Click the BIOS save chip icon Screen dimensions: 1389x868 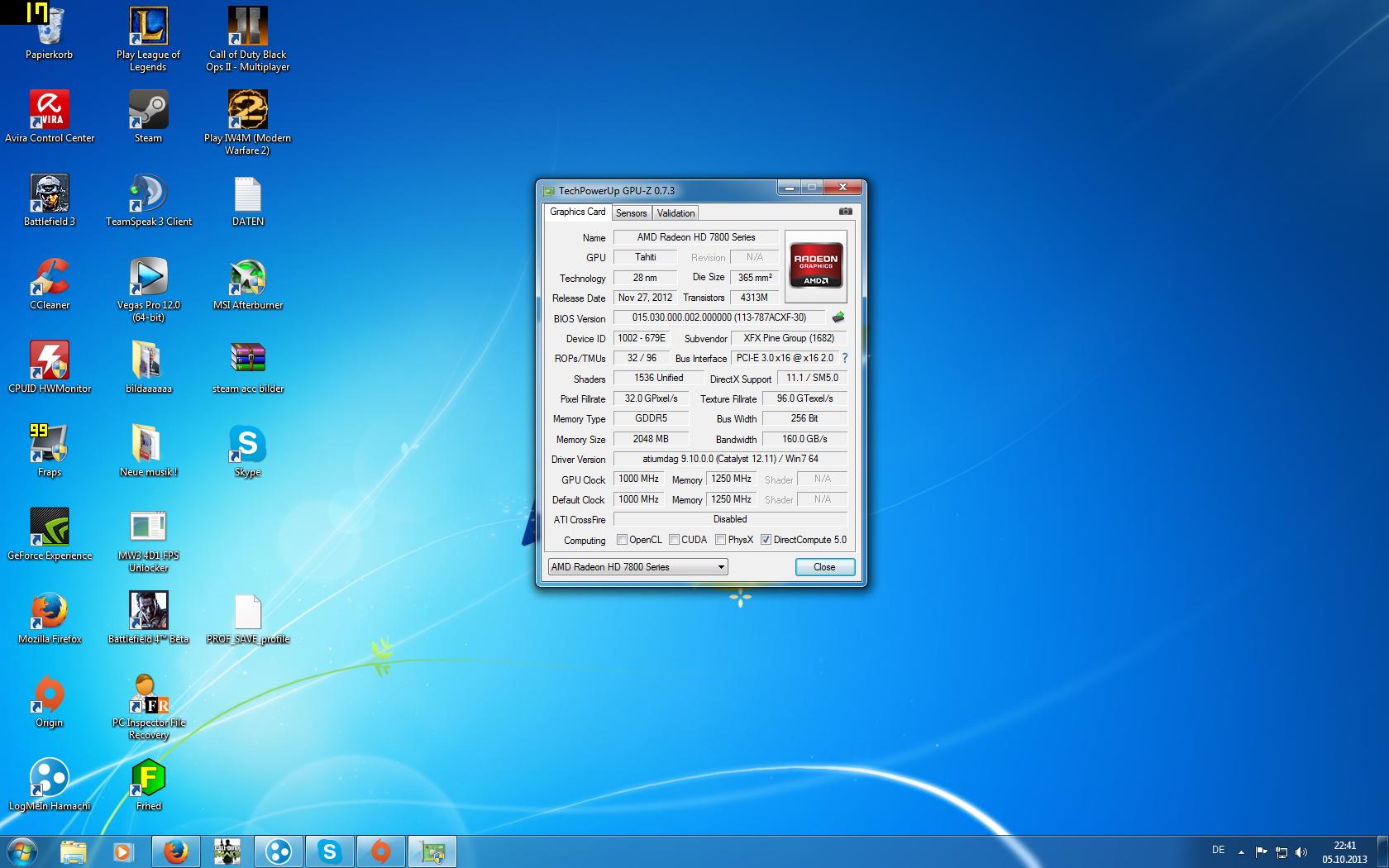(x=838, y=317)
